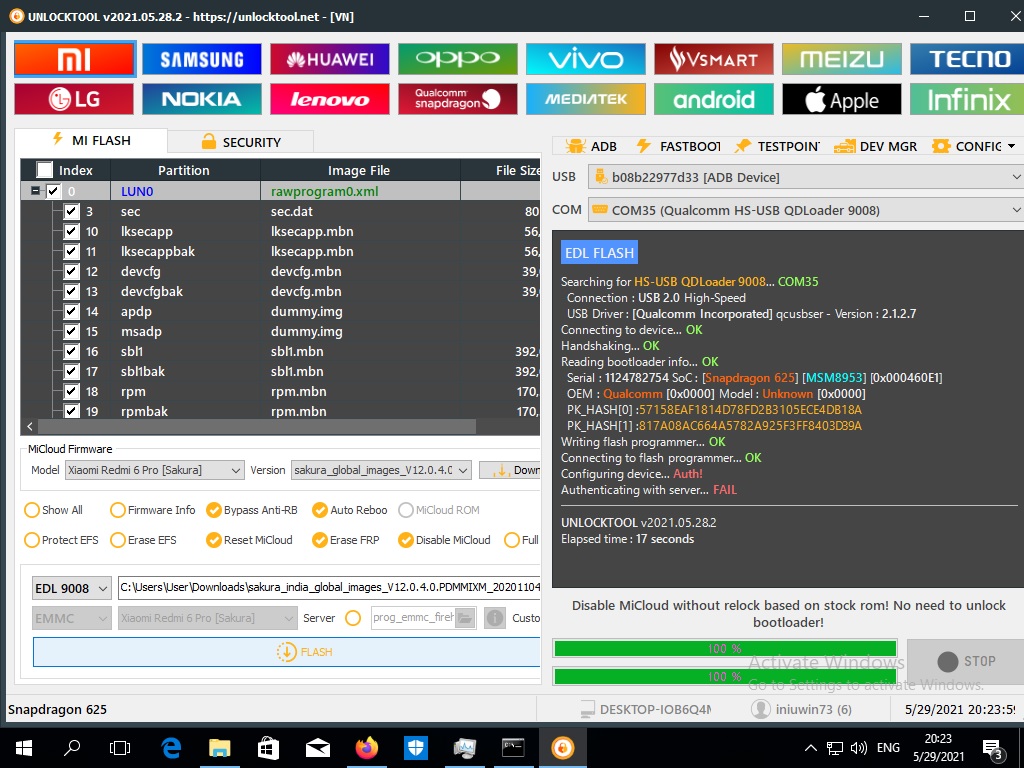Open the firmware Version dropdown

tap(381, 470)
